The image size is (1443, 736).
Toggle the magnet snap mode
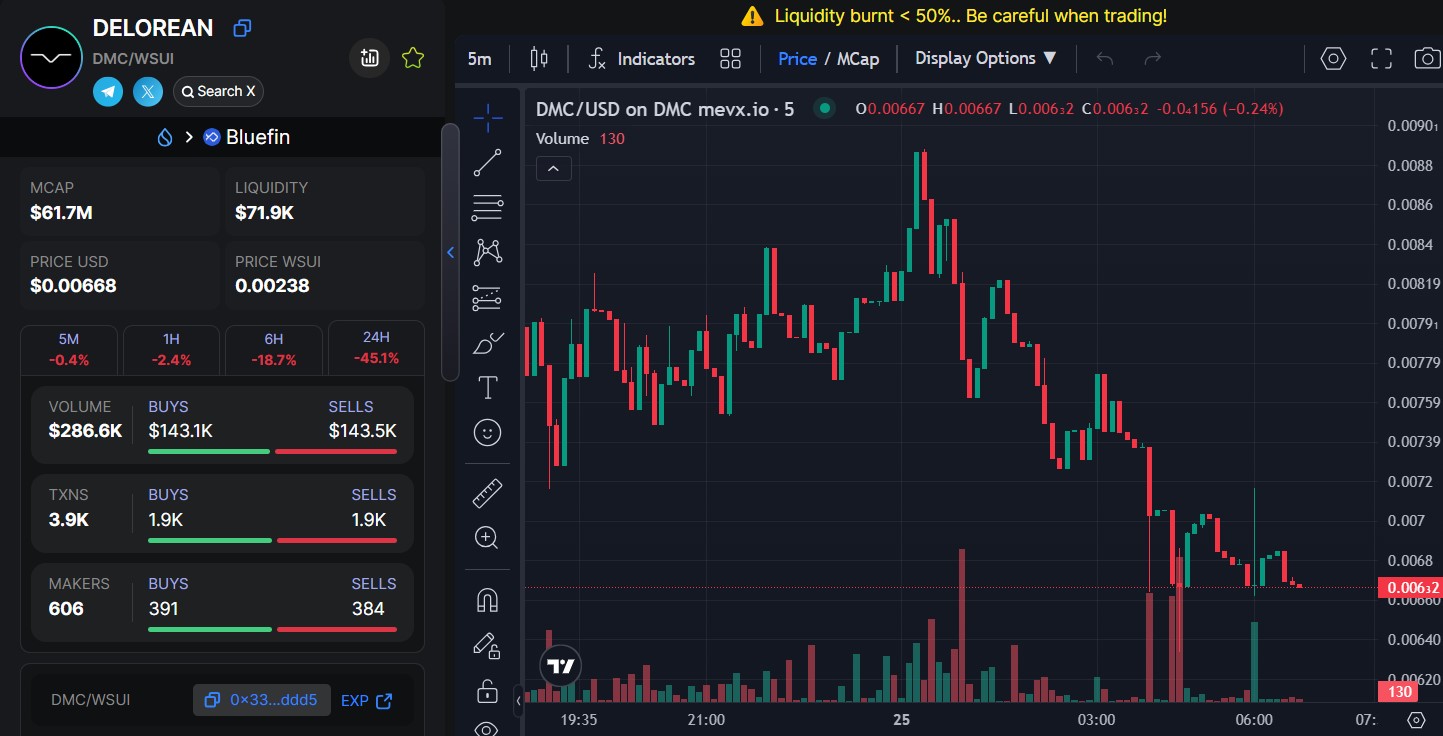(487, 600)
